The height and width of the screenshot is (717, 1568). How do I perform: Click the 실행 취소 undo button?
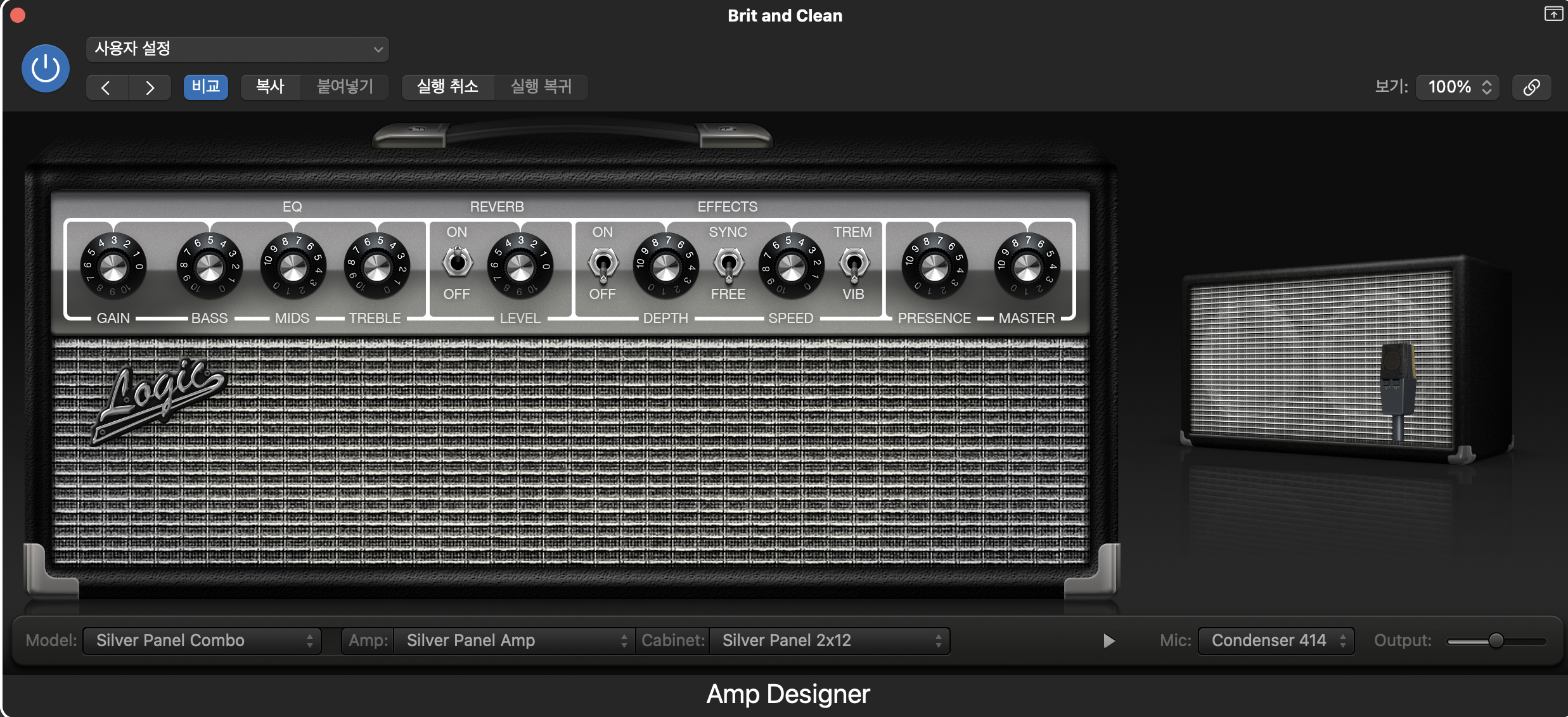pyautogui.click(x=447, y=87)
